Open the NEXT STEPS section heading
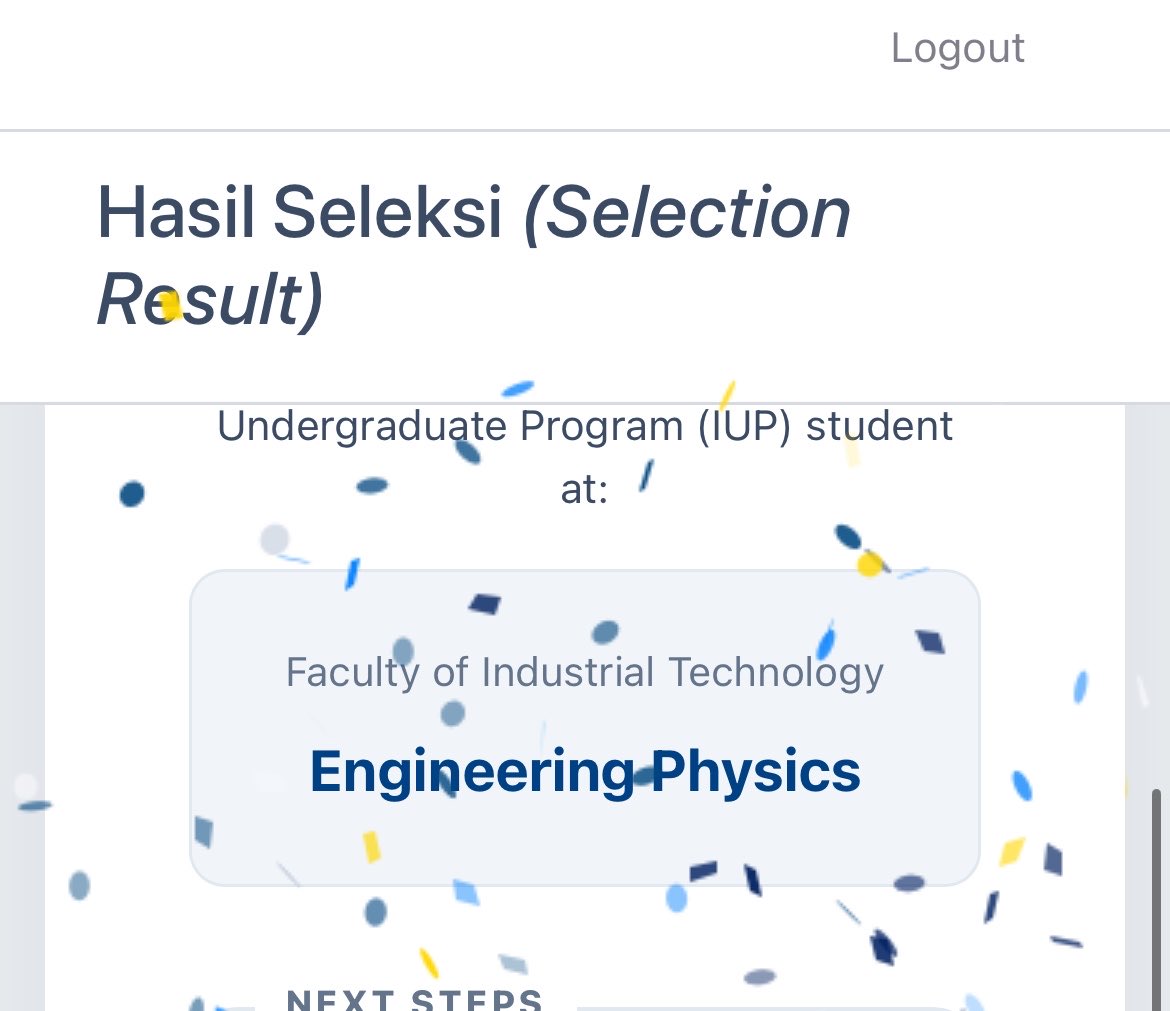The height and width of the screenshot is (1011, 1170). click(x=415, y=1000)
